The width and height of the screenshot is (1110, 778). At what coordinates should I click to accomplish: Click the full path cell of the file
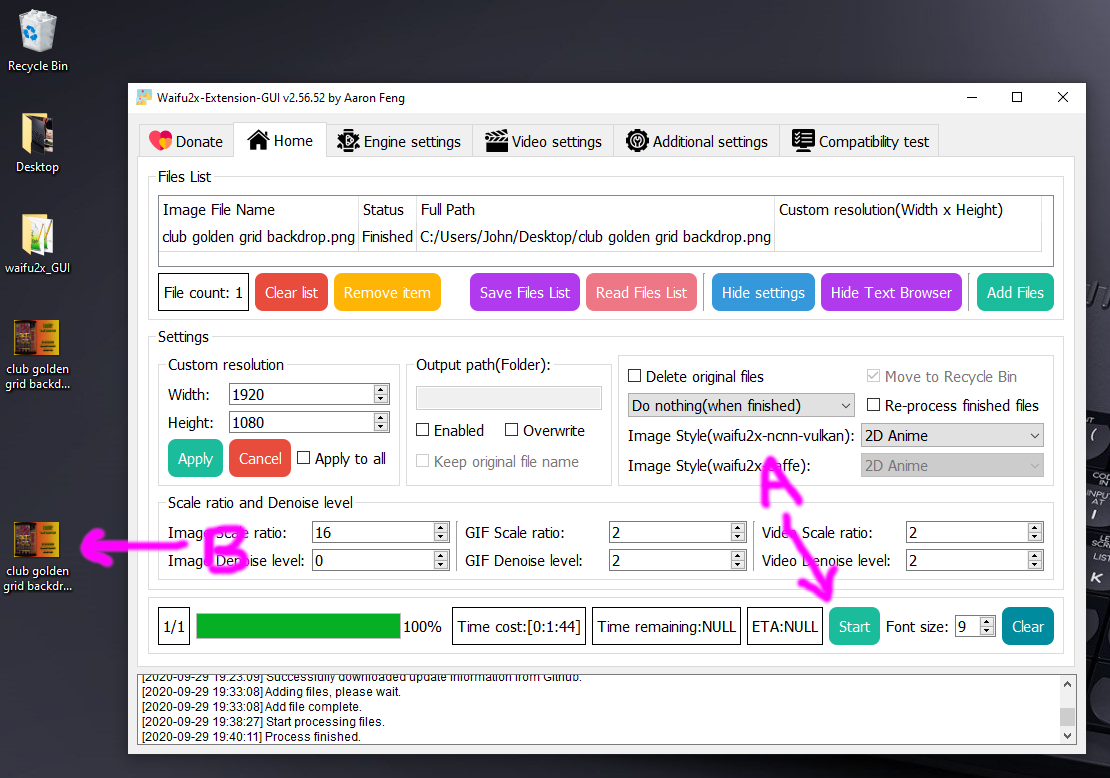(x=595, y=236)
